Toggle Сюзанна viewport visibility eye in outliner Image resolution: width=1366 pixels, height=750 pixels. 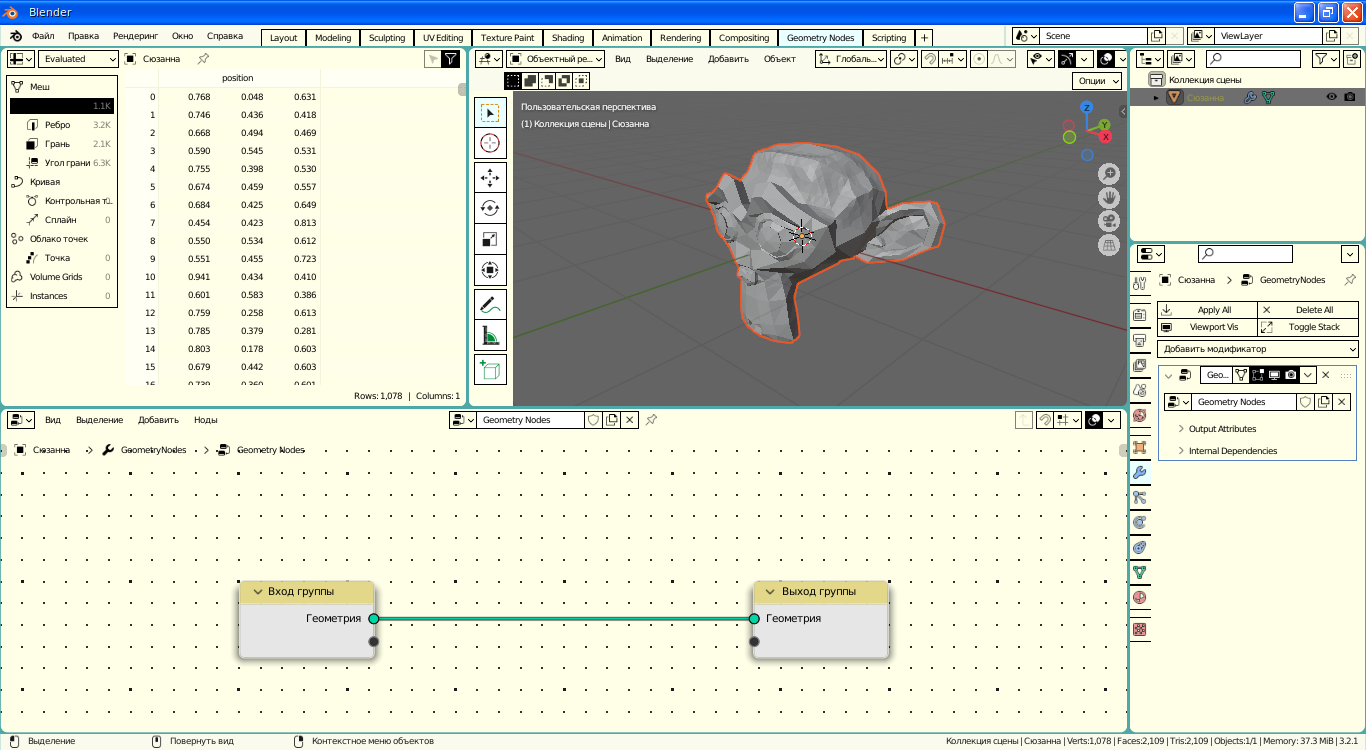click(x=1332, y=97)
